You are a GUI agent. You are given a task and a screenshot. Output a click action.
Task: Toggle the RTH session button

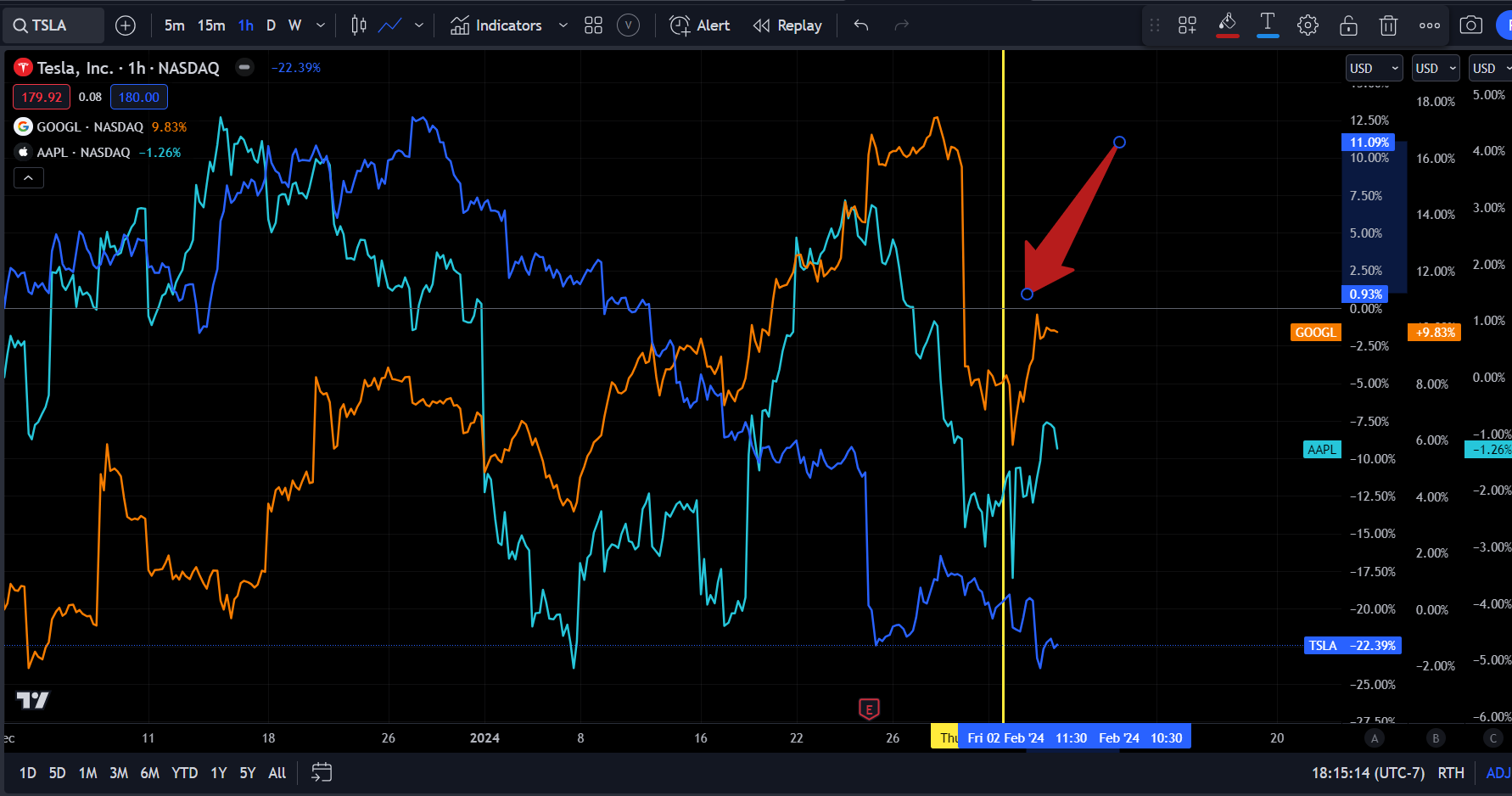[1451, 772]
